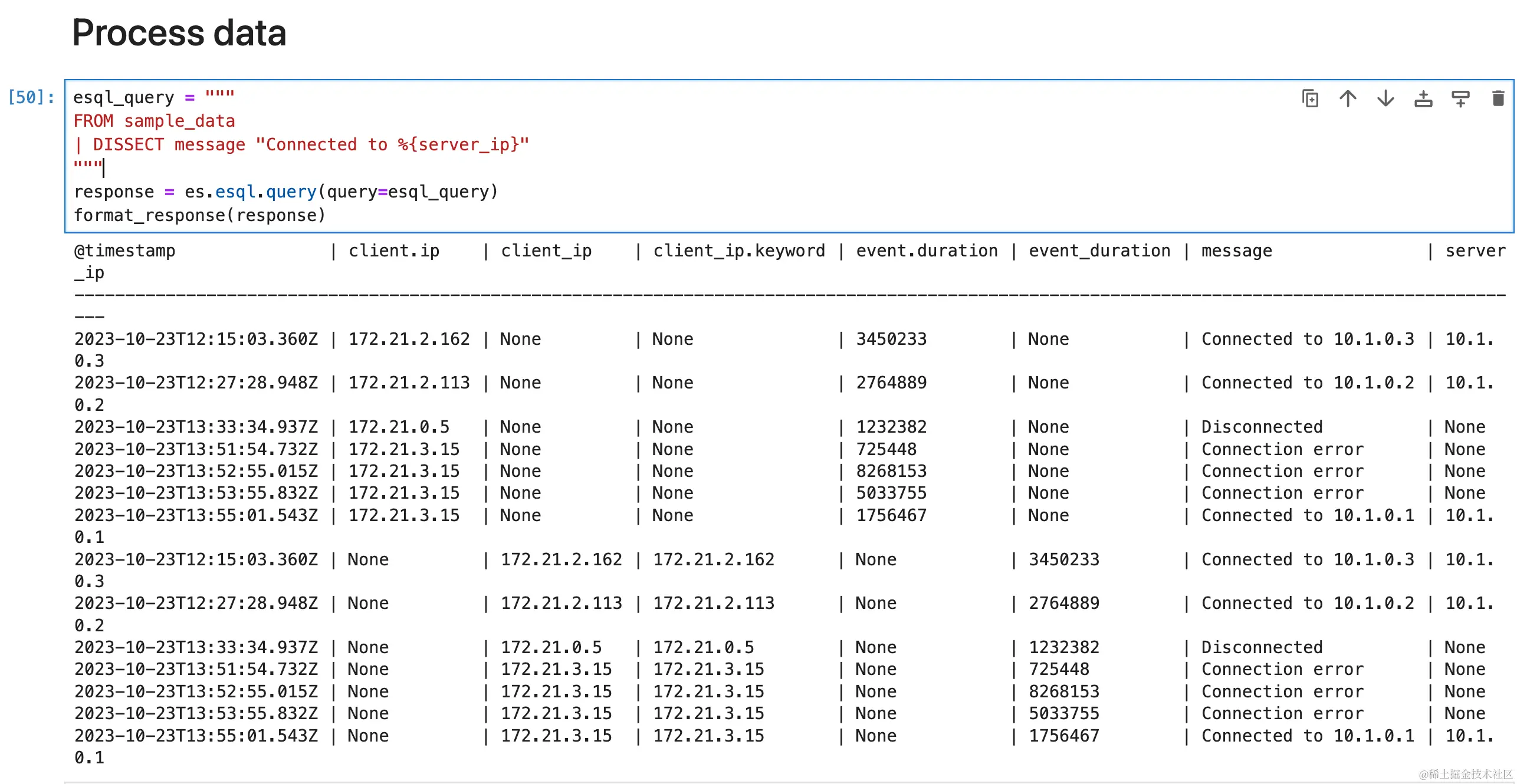The height and width of the screenshot is (784, 1517).
Task: Duplicate this cell with the copy icon
Action: (x=1310, y=98)
